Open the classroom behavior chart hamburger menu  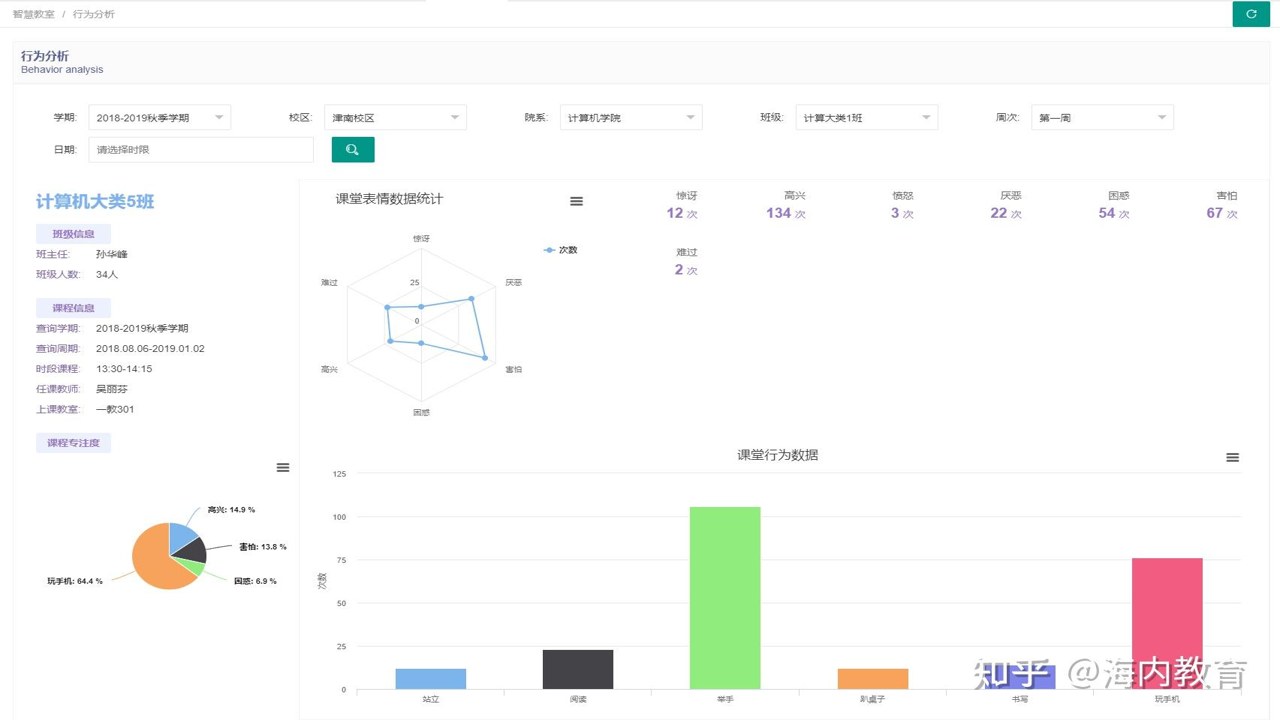pyautogui.click(x=1232, y=457)
